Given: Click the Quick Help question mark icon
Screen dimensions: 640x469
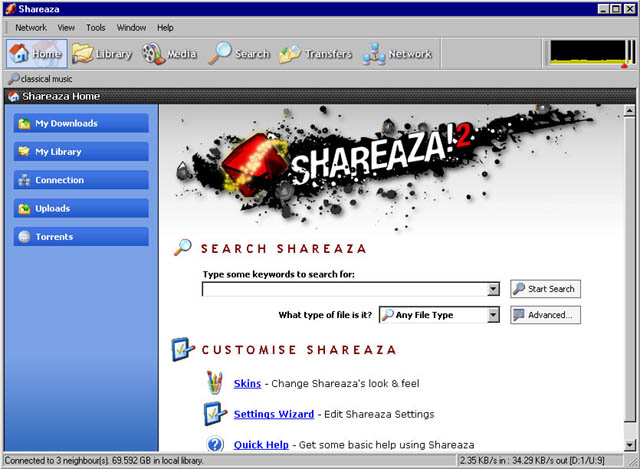Looking at the screenshot, I should point(215,444).
